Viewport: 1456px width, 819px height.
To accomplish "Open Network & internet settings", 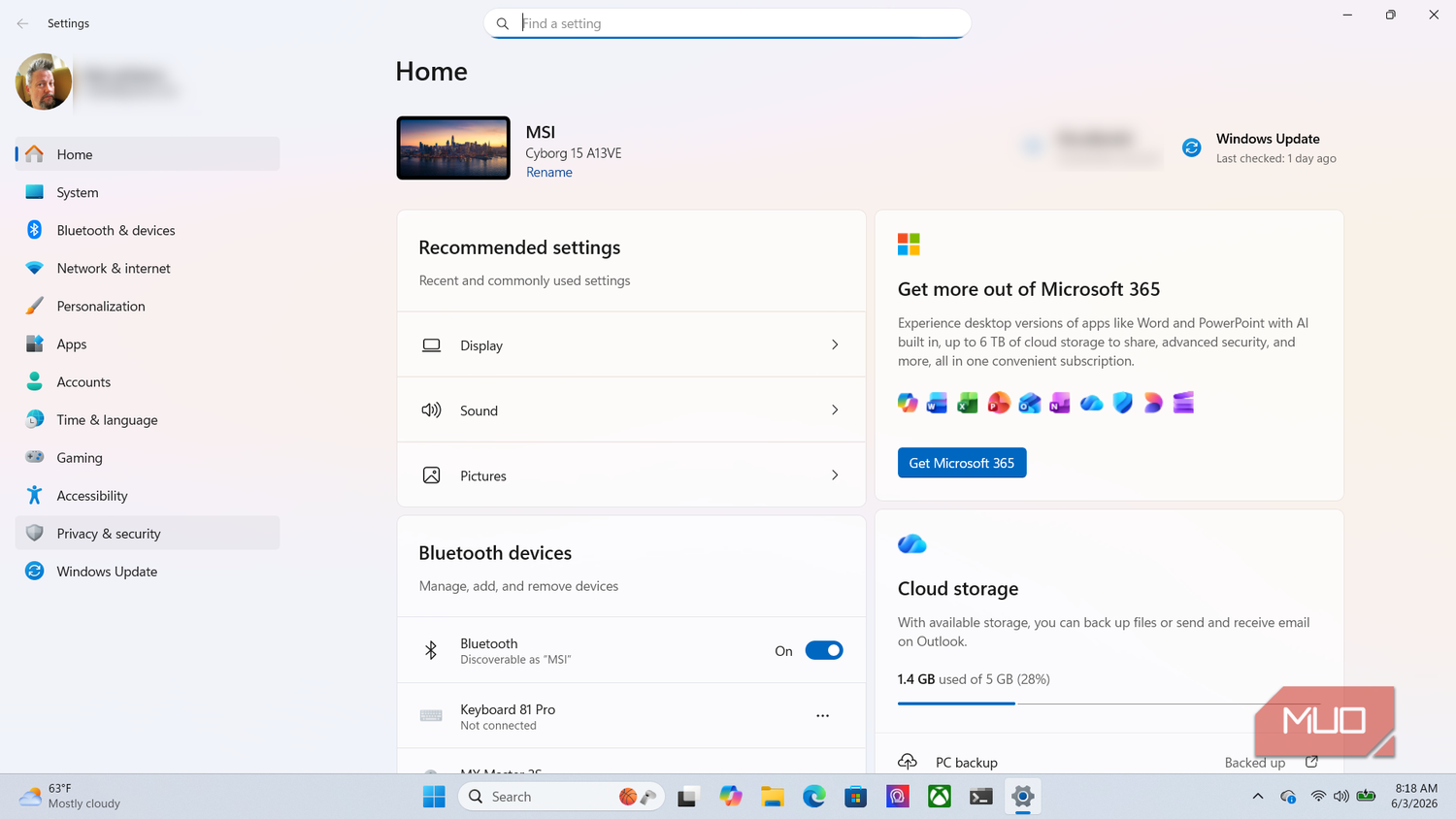I will (148, 268).
